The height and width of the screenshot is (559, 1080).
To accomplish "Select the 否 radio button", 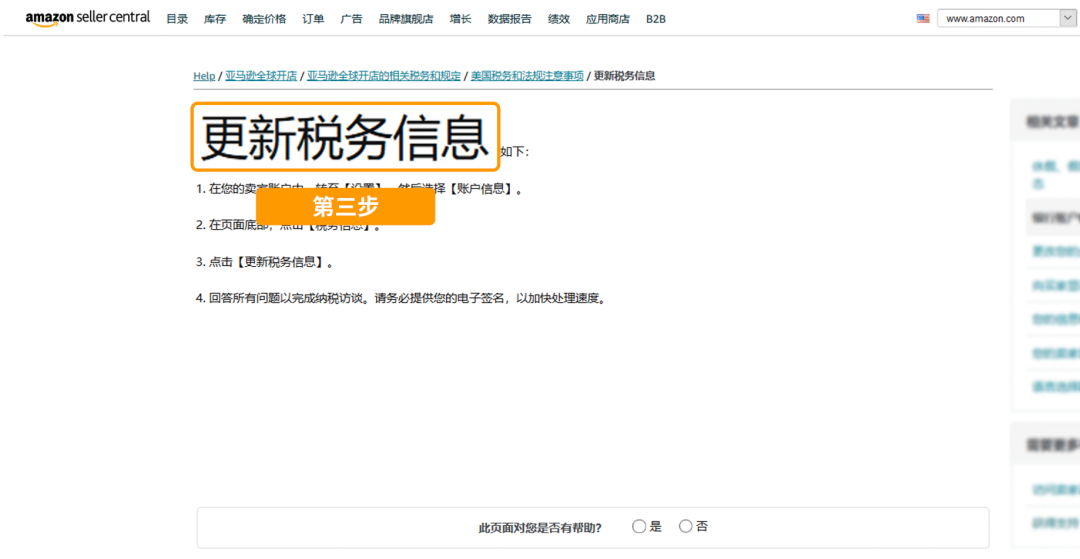I will tap(685, 526).
